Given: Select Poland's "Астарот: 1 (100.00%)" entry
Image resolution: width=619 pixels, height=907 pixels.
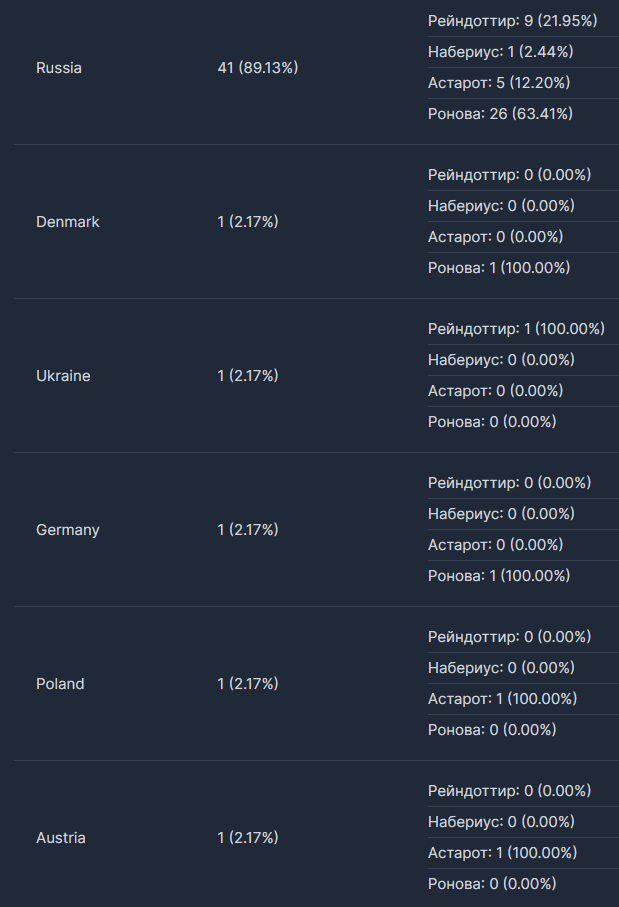Looking at the screenshot, I should point(503,699).
